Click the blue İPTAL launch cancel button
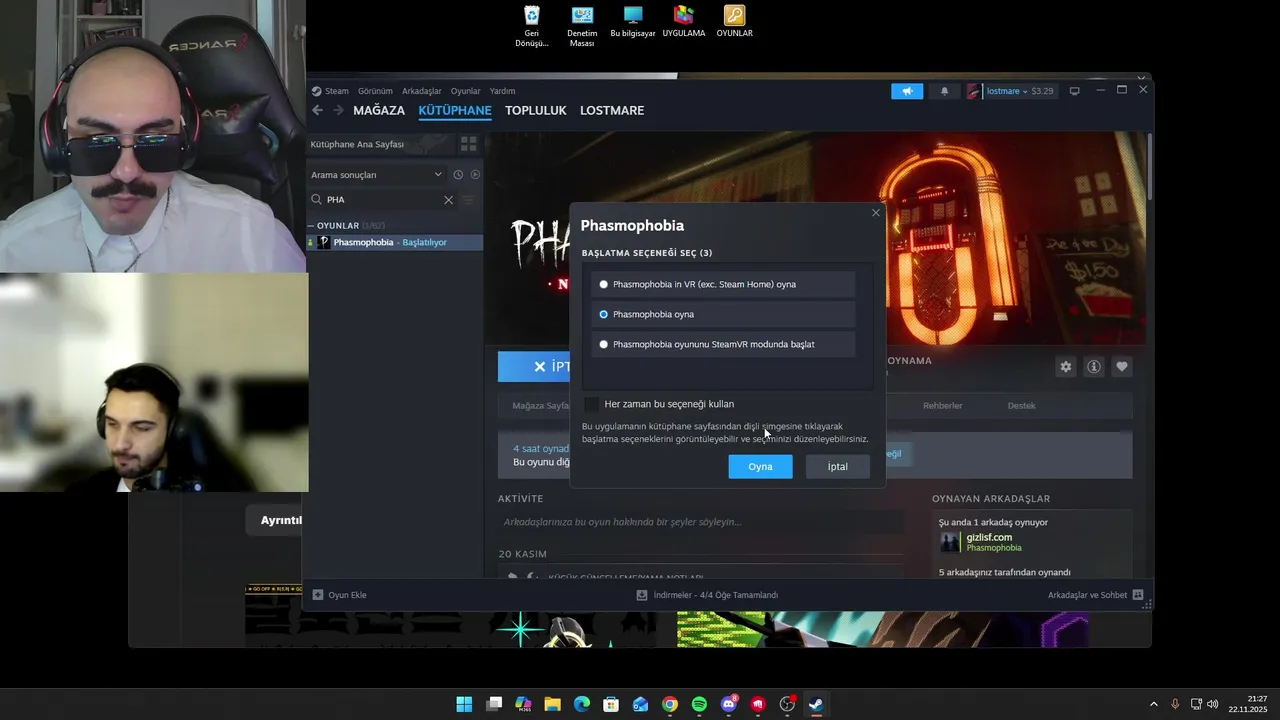The width and height of the screenshot is (1280, 720). (534, 367)
